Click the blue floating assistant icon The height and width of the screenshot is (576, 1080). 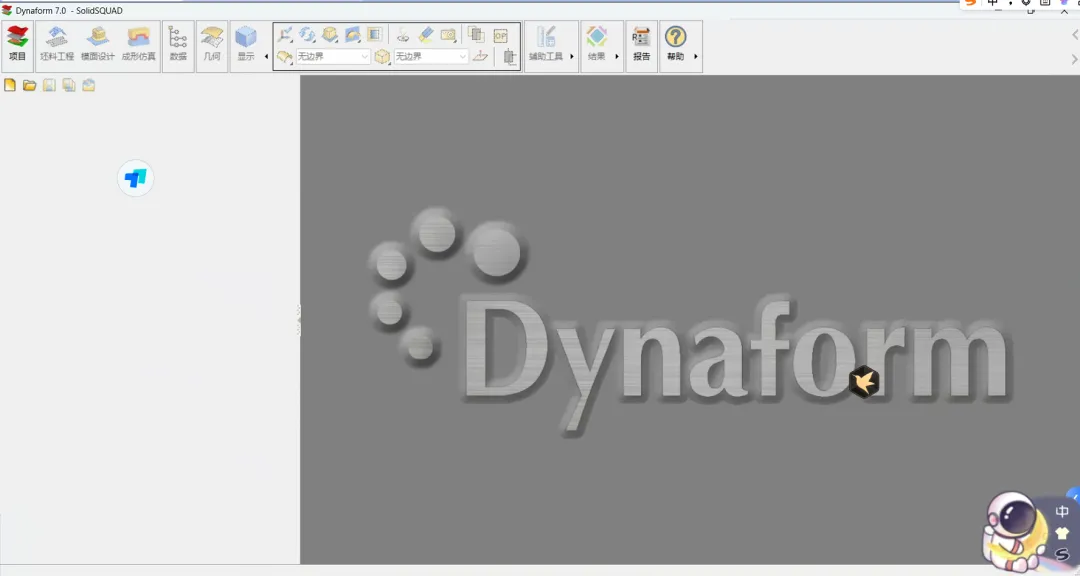point(136,178)
